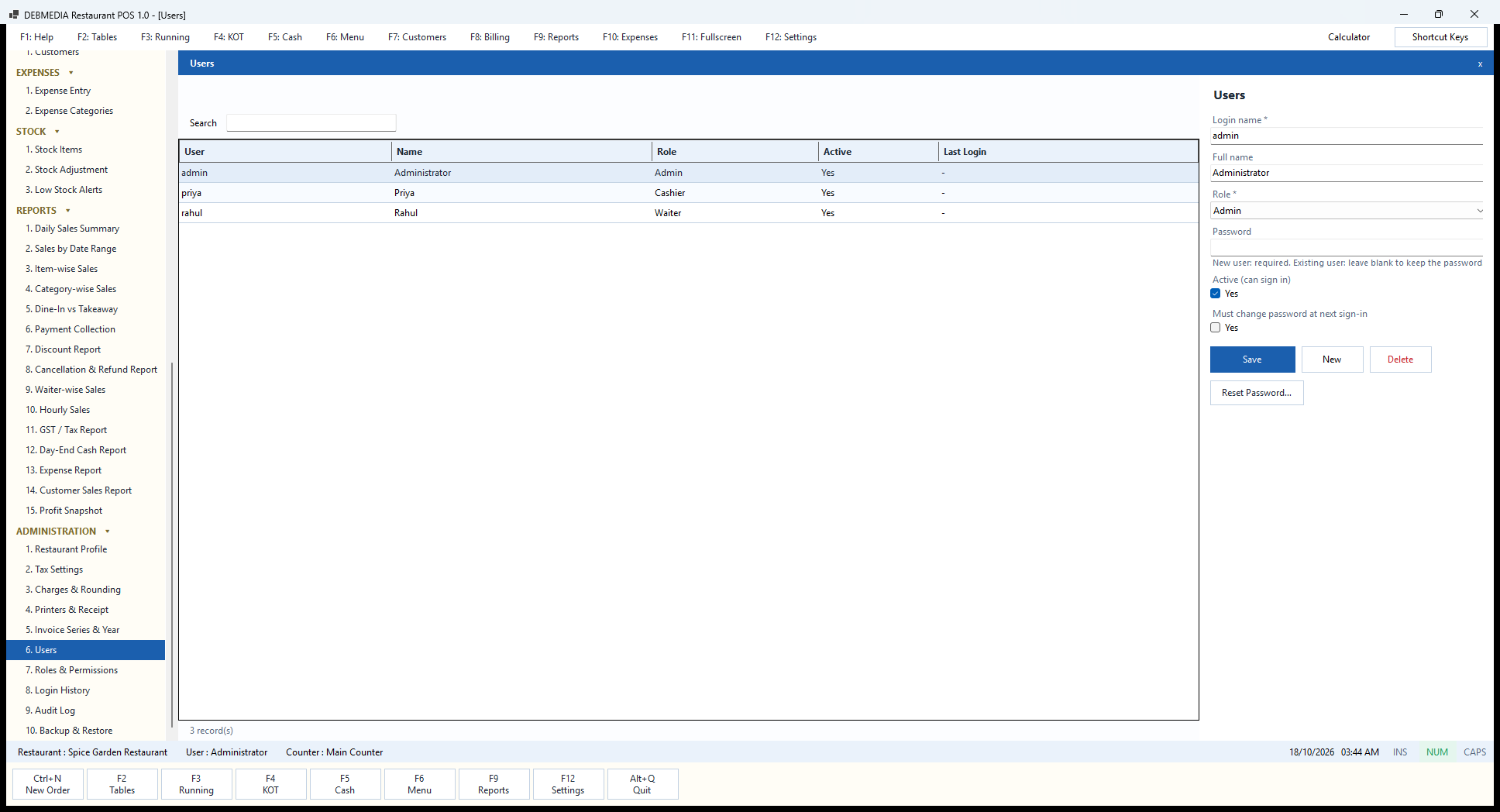
Task: Open Stock Adjustment in sidebar
Action: [85, 170]
